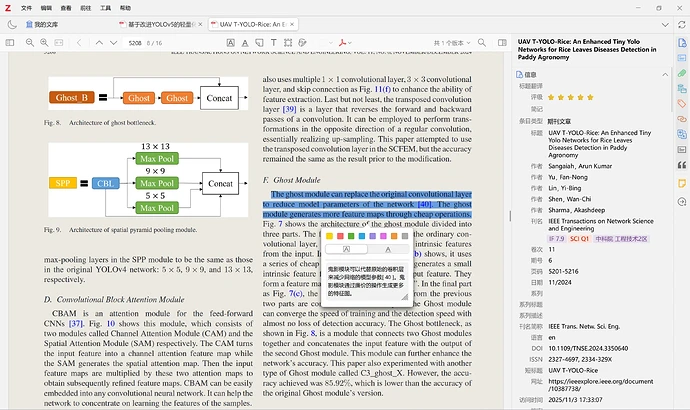Set rating to five stars
Image resolution: width=690 pixels, height=410 pixels.
[590, 97]
